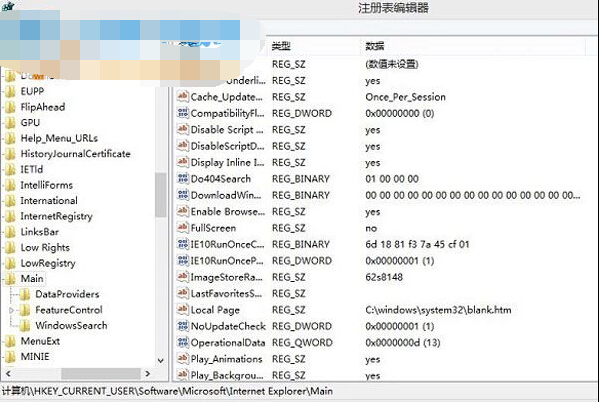Image resolution: width=601 pixels, height=402 pixels.
Task: Select the NoUpdateCheck DWORD value icon
Action: 183,326
